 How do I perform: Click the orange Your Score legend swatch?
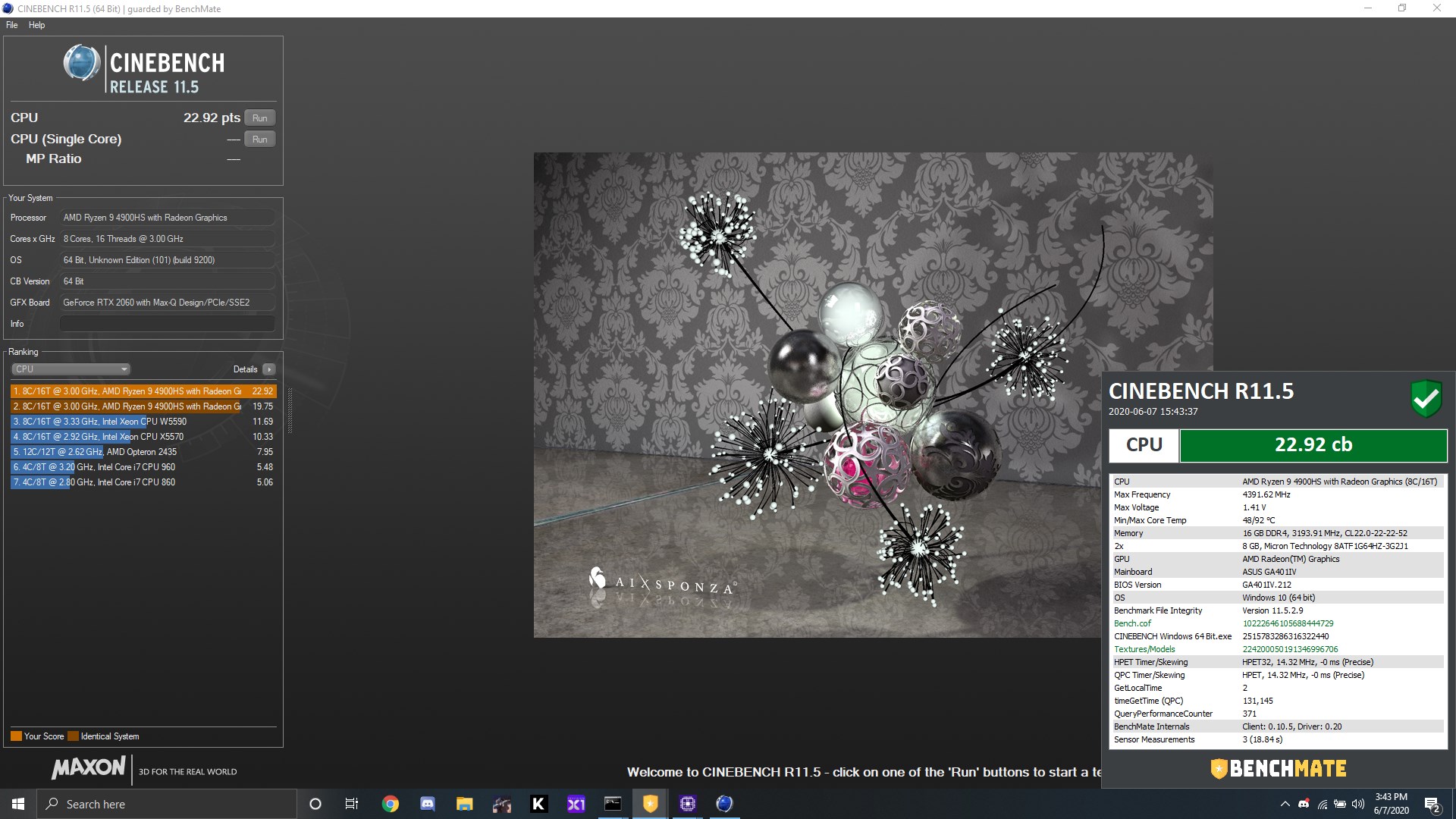pyautogui.click(x=16, y=736)
